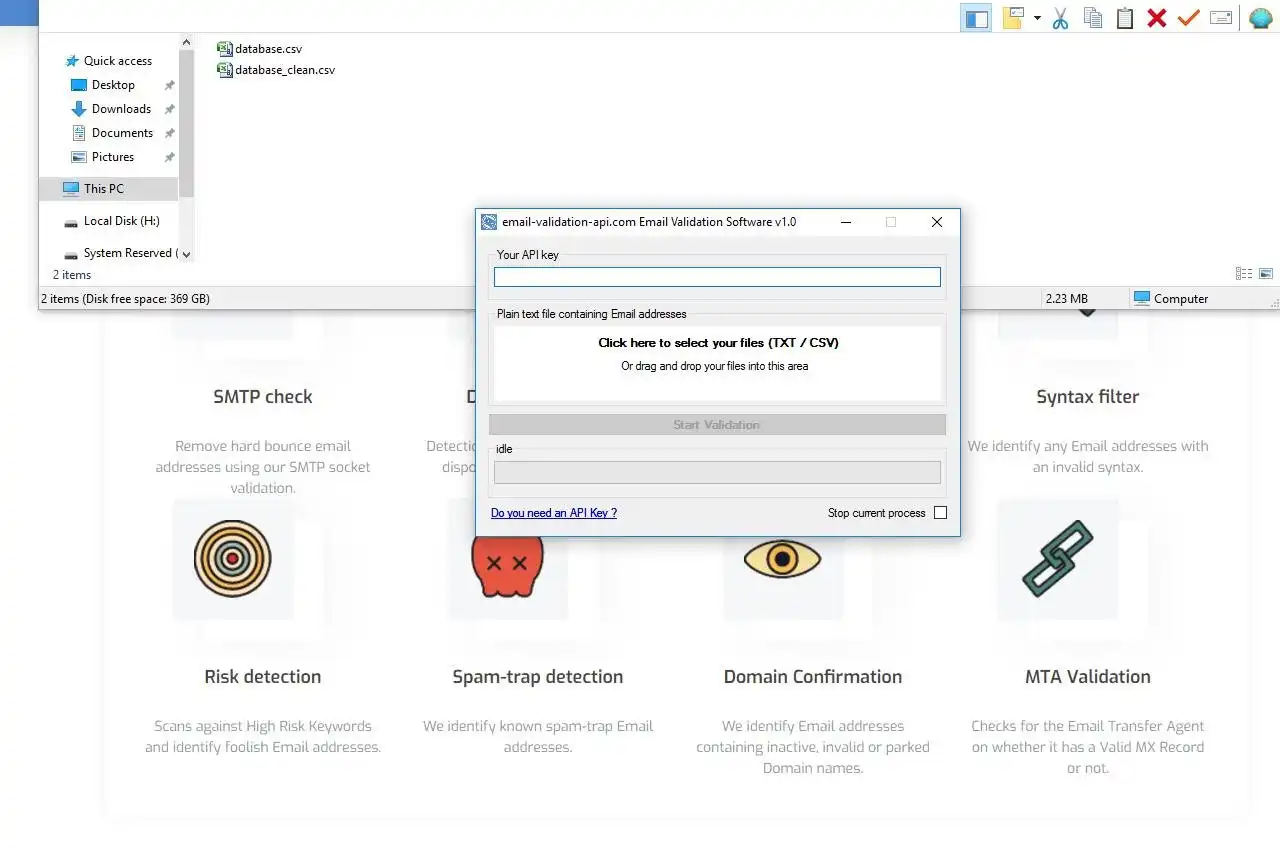Click the Domain Confirmation eye icon
This screenshot has height=850, width=1280.
click(x=782, y=558)
